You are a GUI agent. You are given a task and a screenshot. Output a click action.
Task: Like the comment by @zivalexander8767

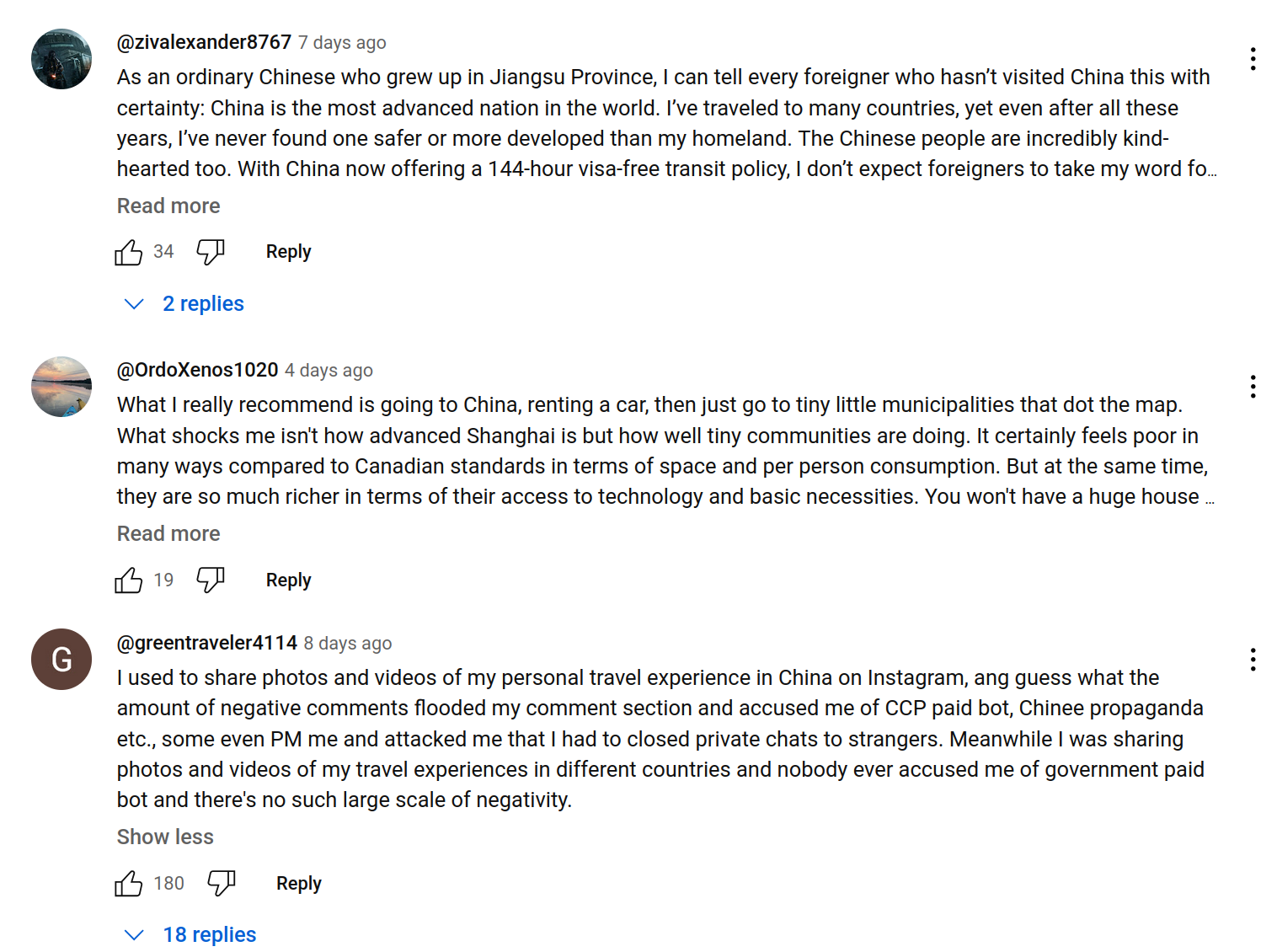pos(129,252)
